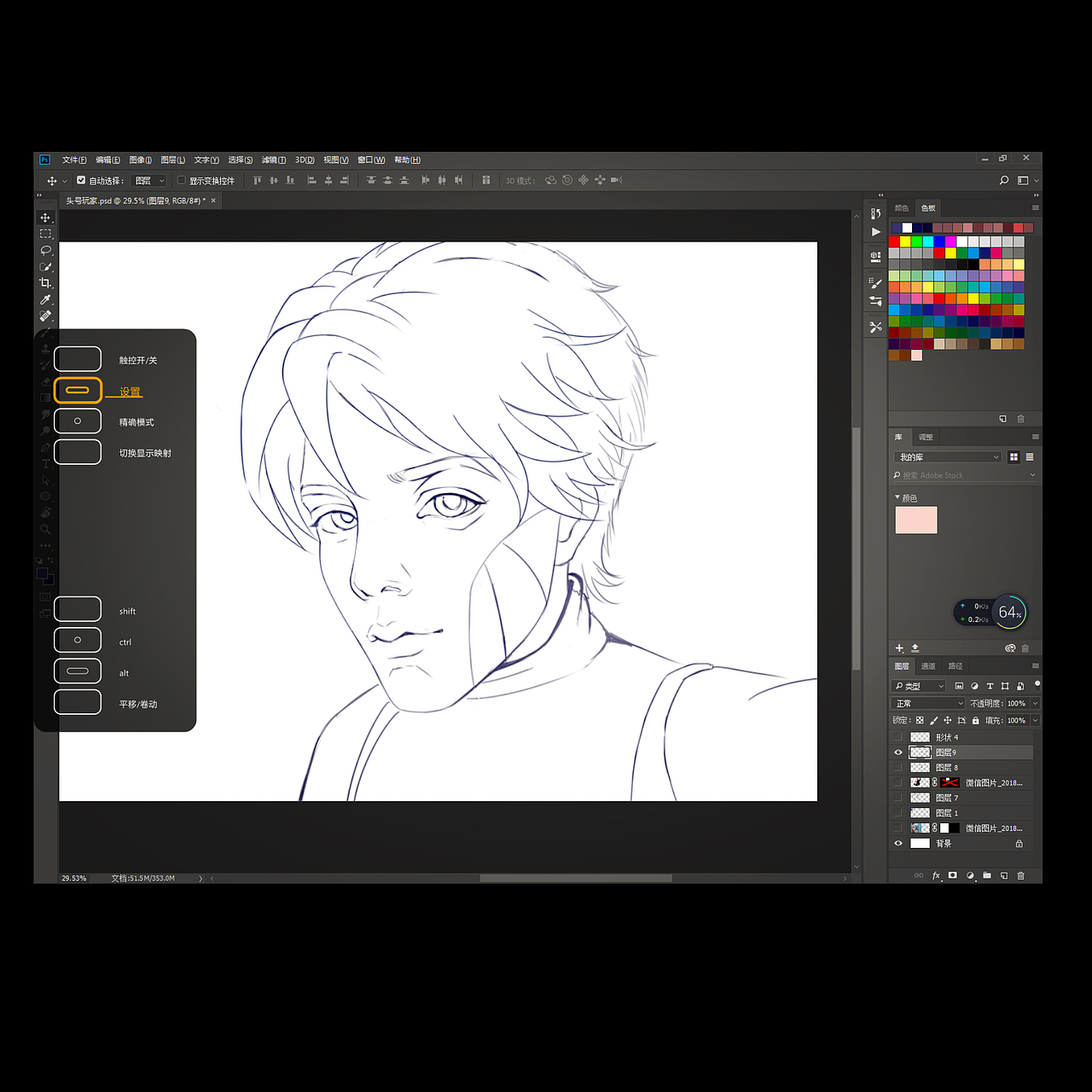Open auto-select 图层 dropdown
The height and width of the screenshot is (1092, 1092).
[x=149, y=180]
